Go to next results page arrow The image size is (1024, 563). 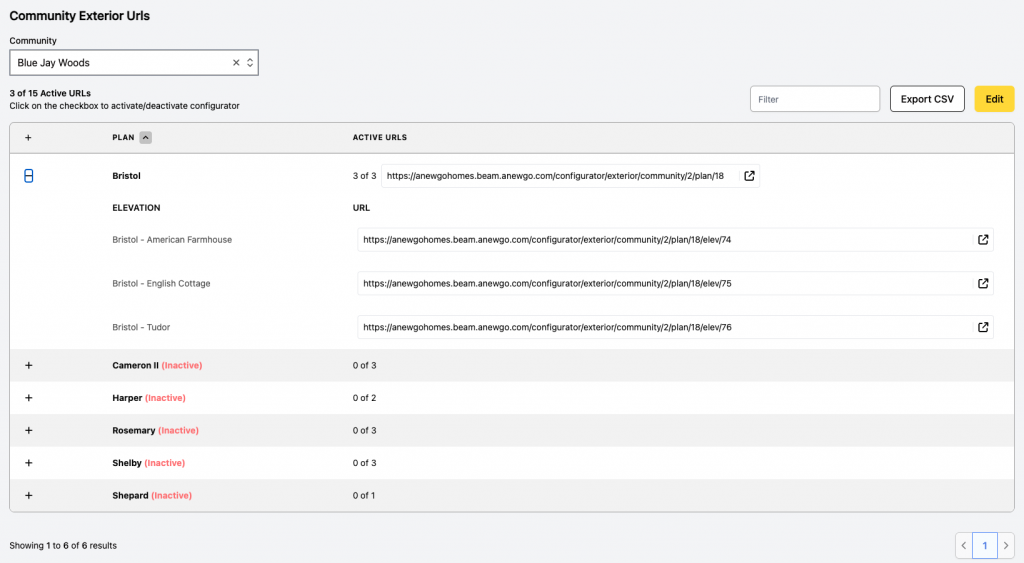[1006, 545]
